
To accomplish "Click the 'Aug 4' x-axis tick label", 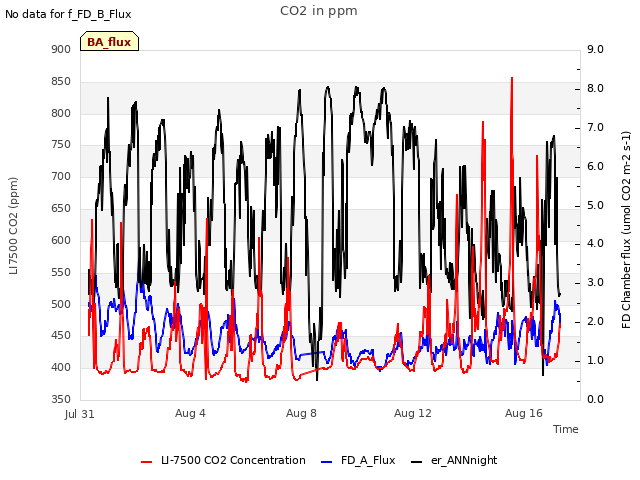I will click(x=190, y=413).
